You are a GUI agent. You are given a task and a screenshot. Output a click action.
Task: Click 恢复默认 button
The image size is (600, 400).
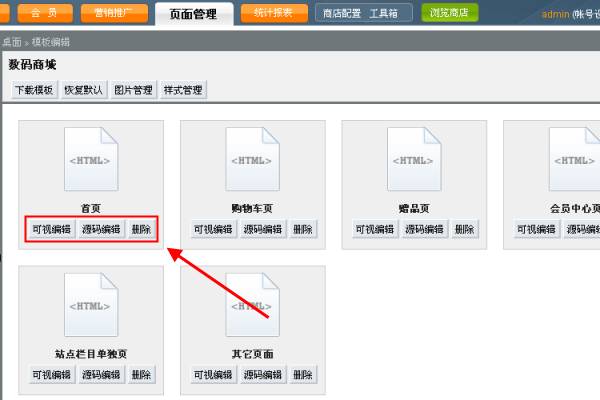click(x=83, y=90)
